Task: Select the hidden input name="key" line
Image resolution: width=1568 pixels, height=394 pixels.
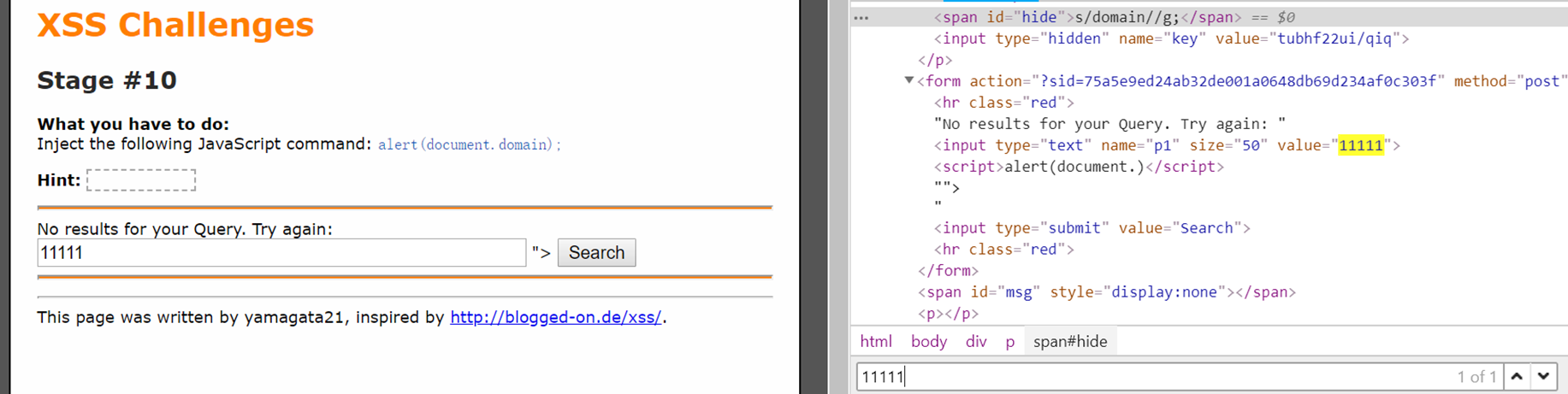Action: pyautogui.click(x=1171, y=38)
